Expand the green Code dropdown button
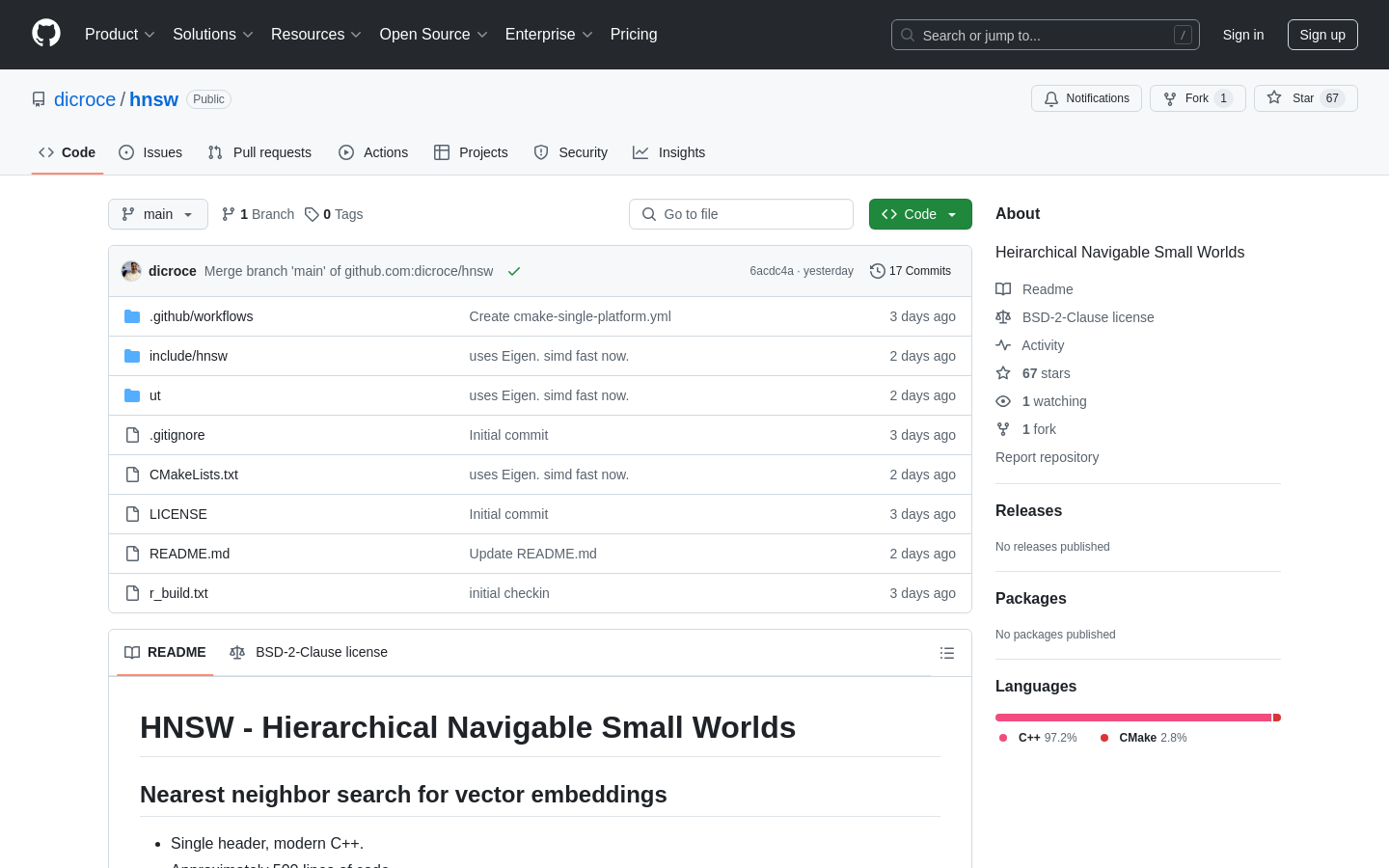This screenshot has height=868, width=1389. [920, 214]
